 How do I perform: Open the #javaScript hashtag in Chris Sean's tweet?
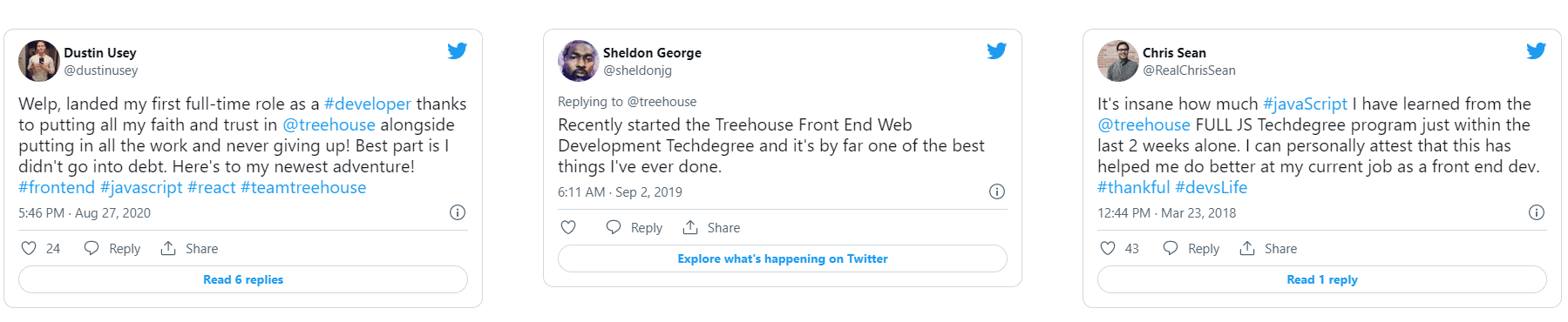tap(1305, 104)
